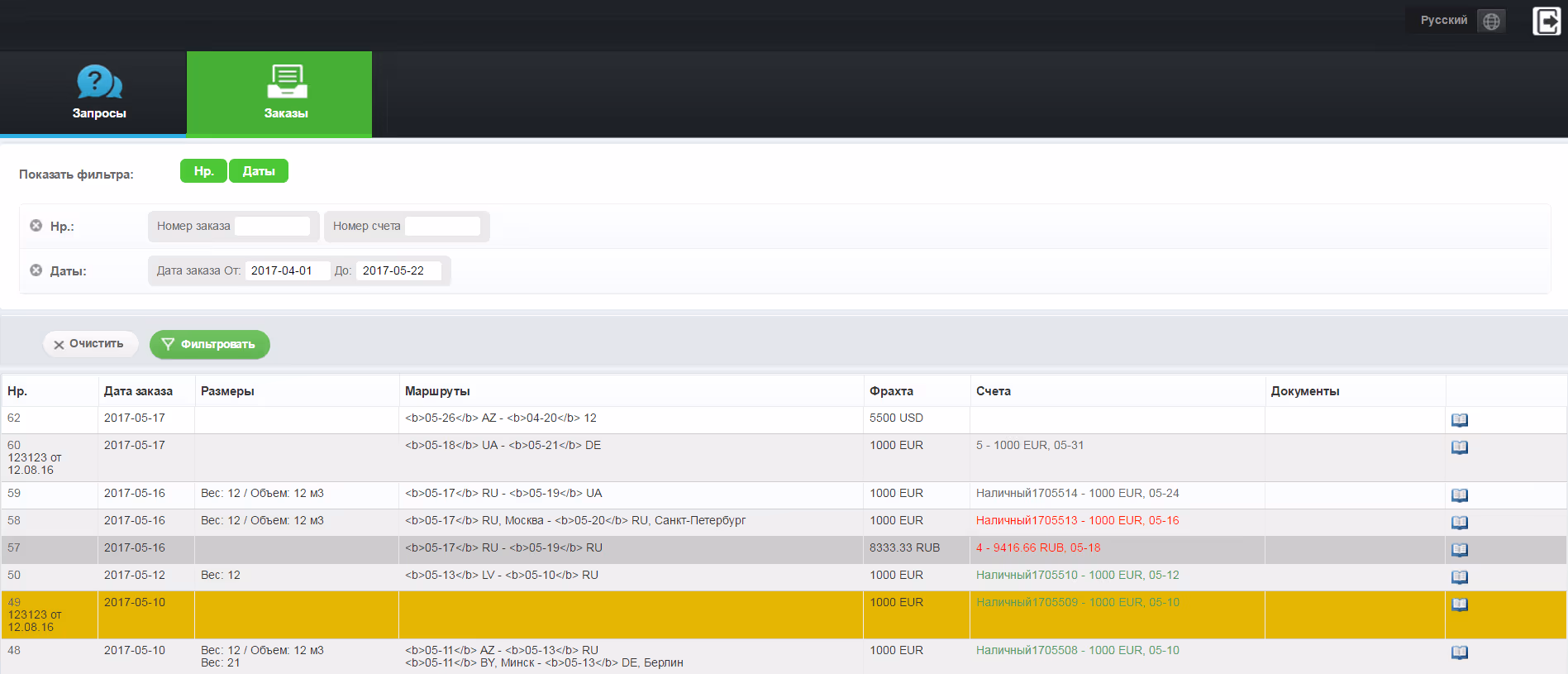Open details book icon for order 60
Image resolution: width=1568 pixels, height=674 pixels.
[x=1460, y=447]
